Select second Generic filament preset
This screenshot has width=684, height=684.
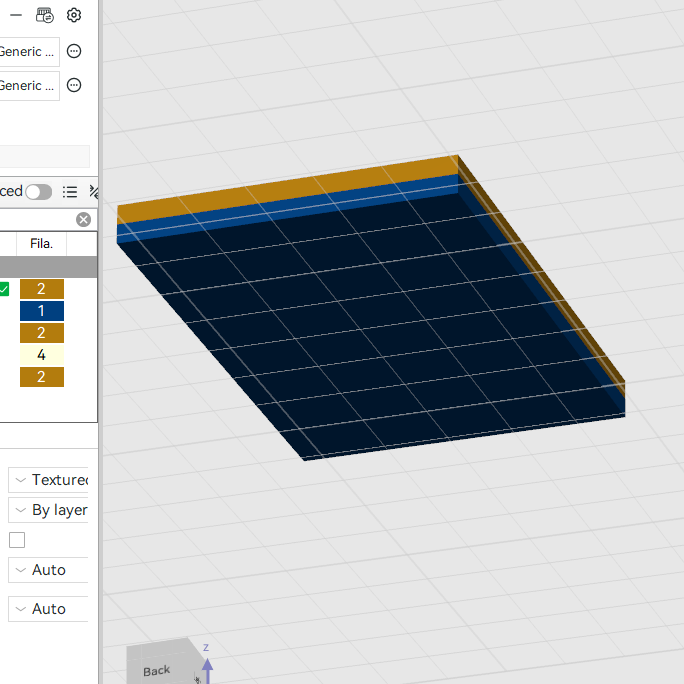click(29, 86)
